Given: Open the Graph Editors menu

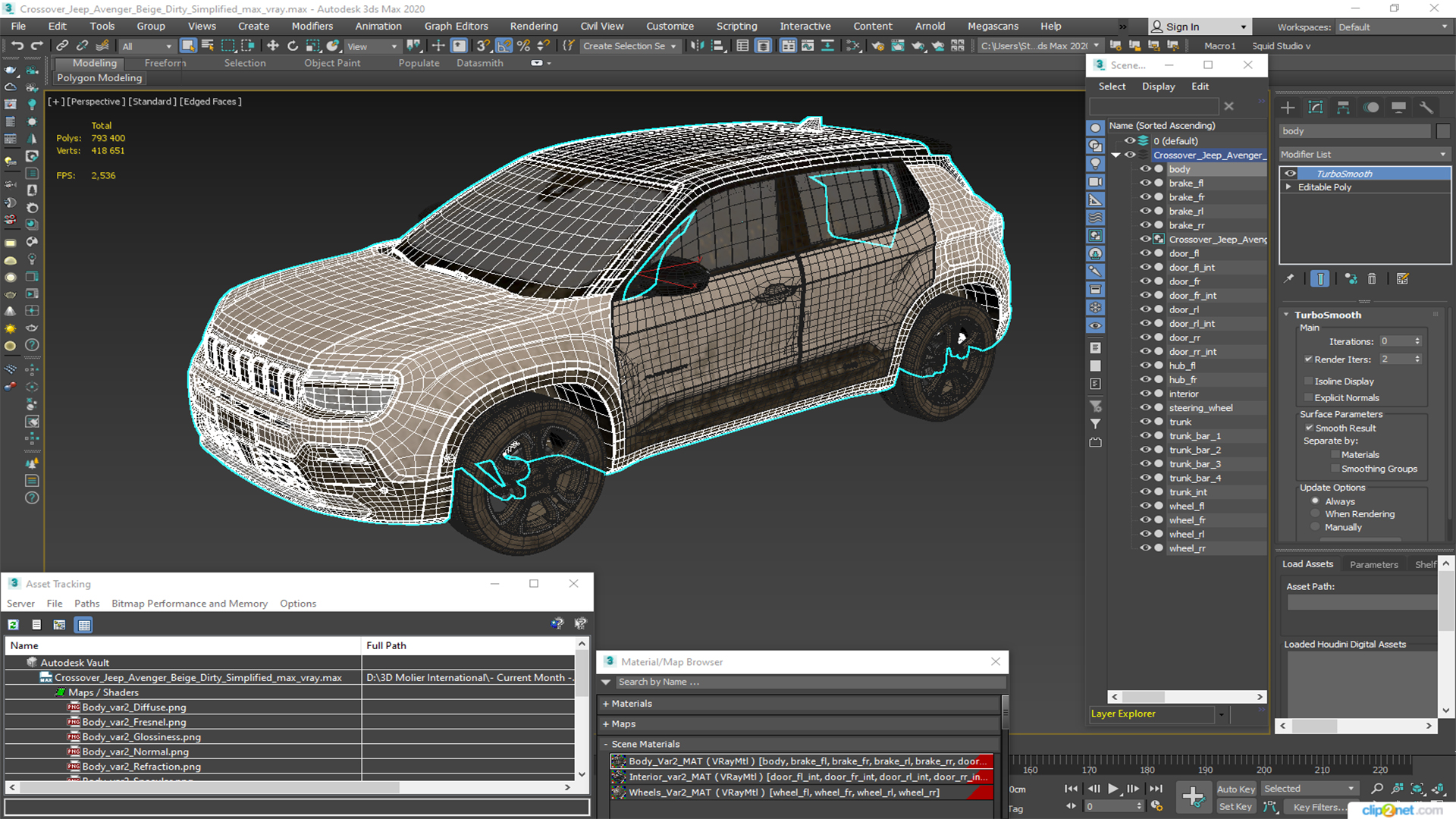Looking at the screenshot, I should coord(456,26).
